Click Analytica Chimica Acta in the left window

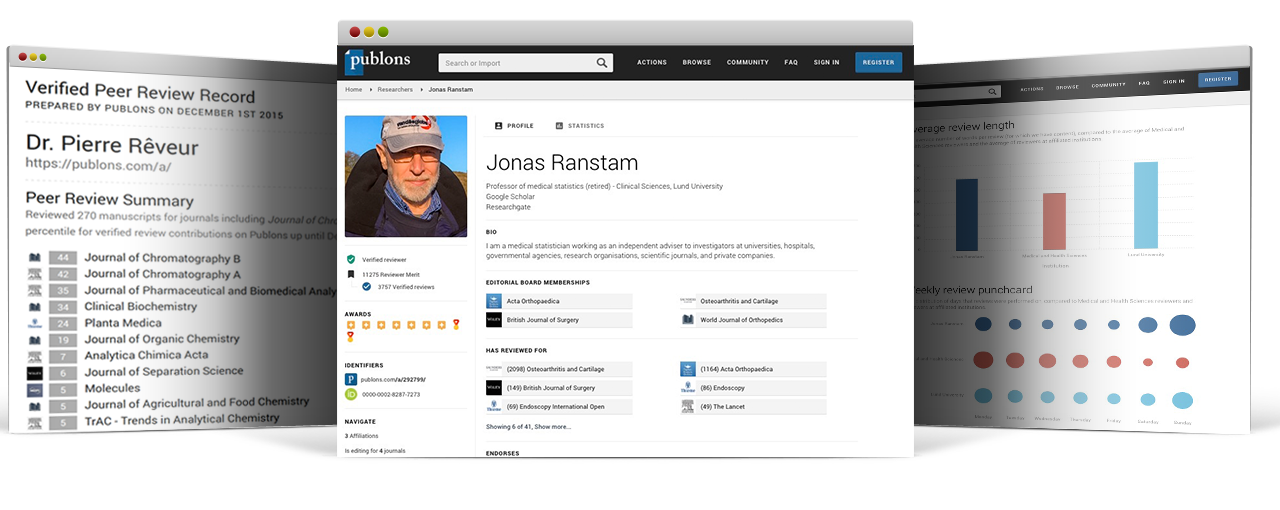click(x=146, y=355)
